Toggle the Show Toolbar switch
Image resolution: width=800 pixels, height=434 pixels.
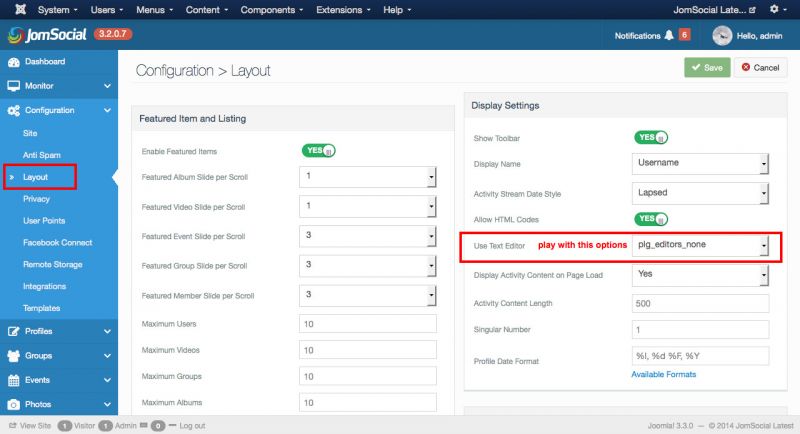(x=651, y=137)
